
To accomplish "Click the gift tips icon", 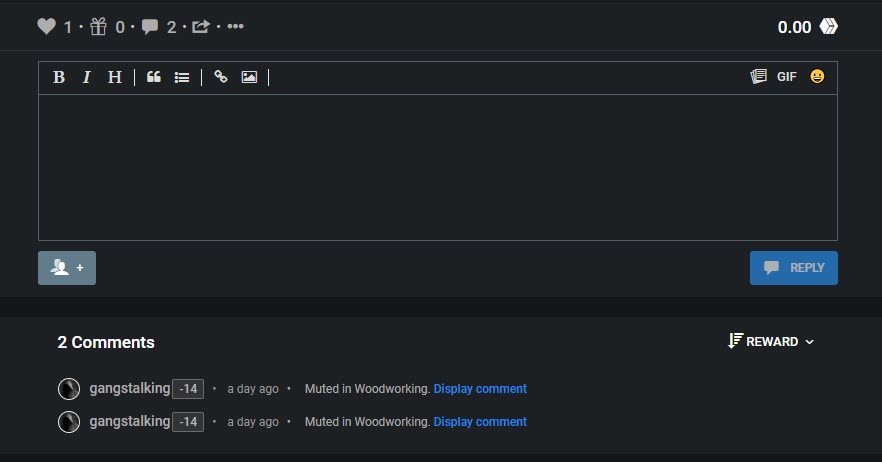I will (98, 27).
